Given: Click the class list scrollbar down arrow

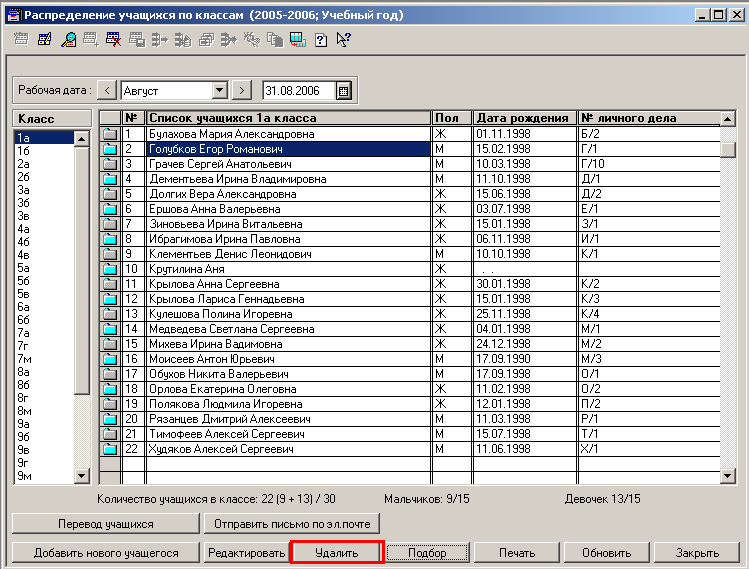Looking at the screenshot, I should [x=82, y=475].
